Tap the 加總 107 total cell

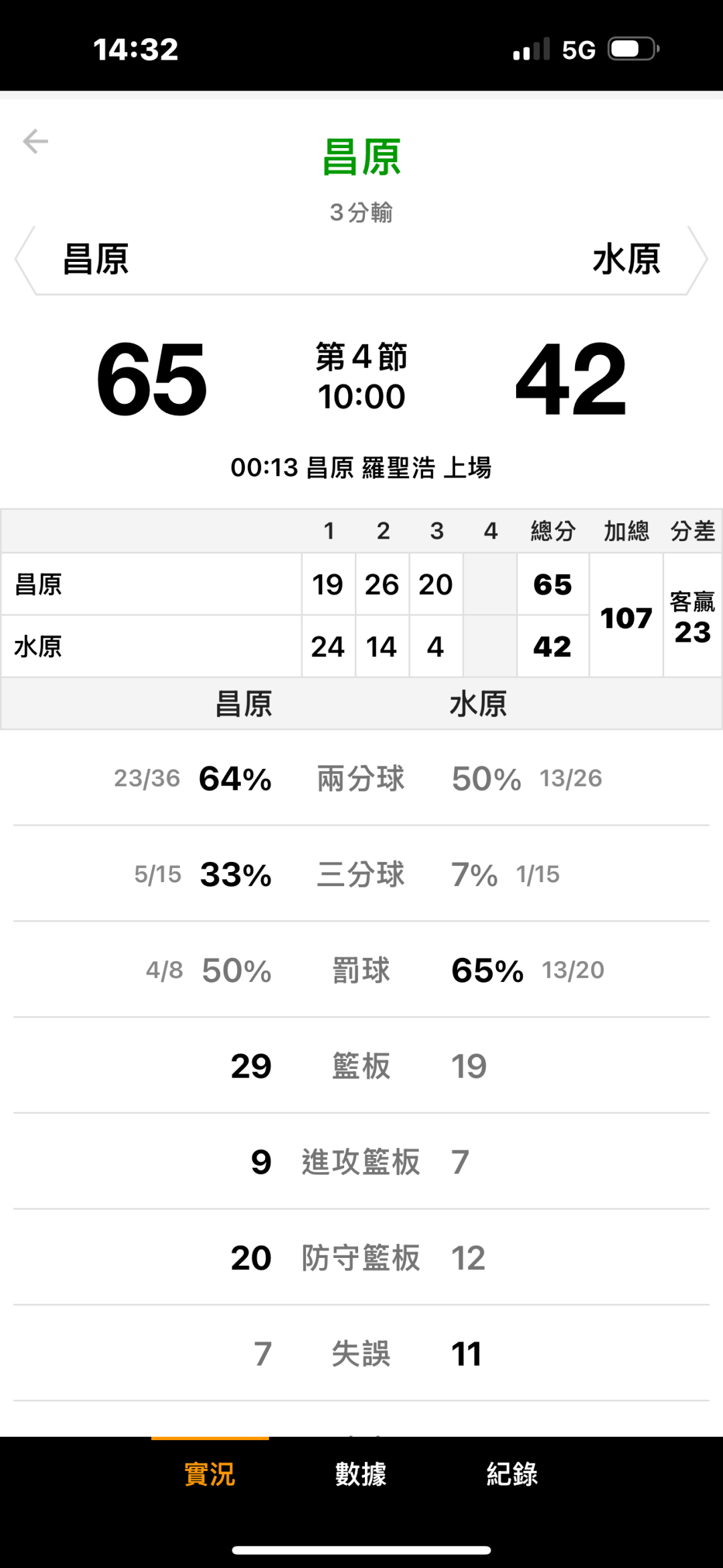click(x=626, y=618)
